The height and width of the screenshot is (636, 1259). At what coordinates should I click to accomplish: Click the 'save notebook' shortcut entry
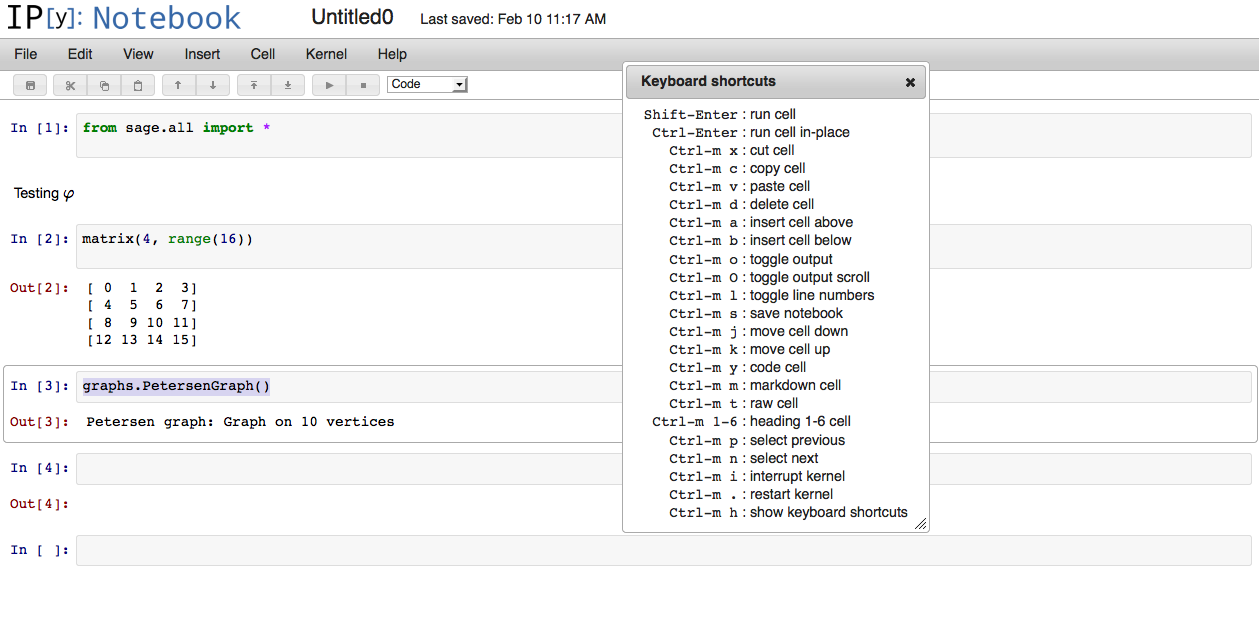(756, 313)
